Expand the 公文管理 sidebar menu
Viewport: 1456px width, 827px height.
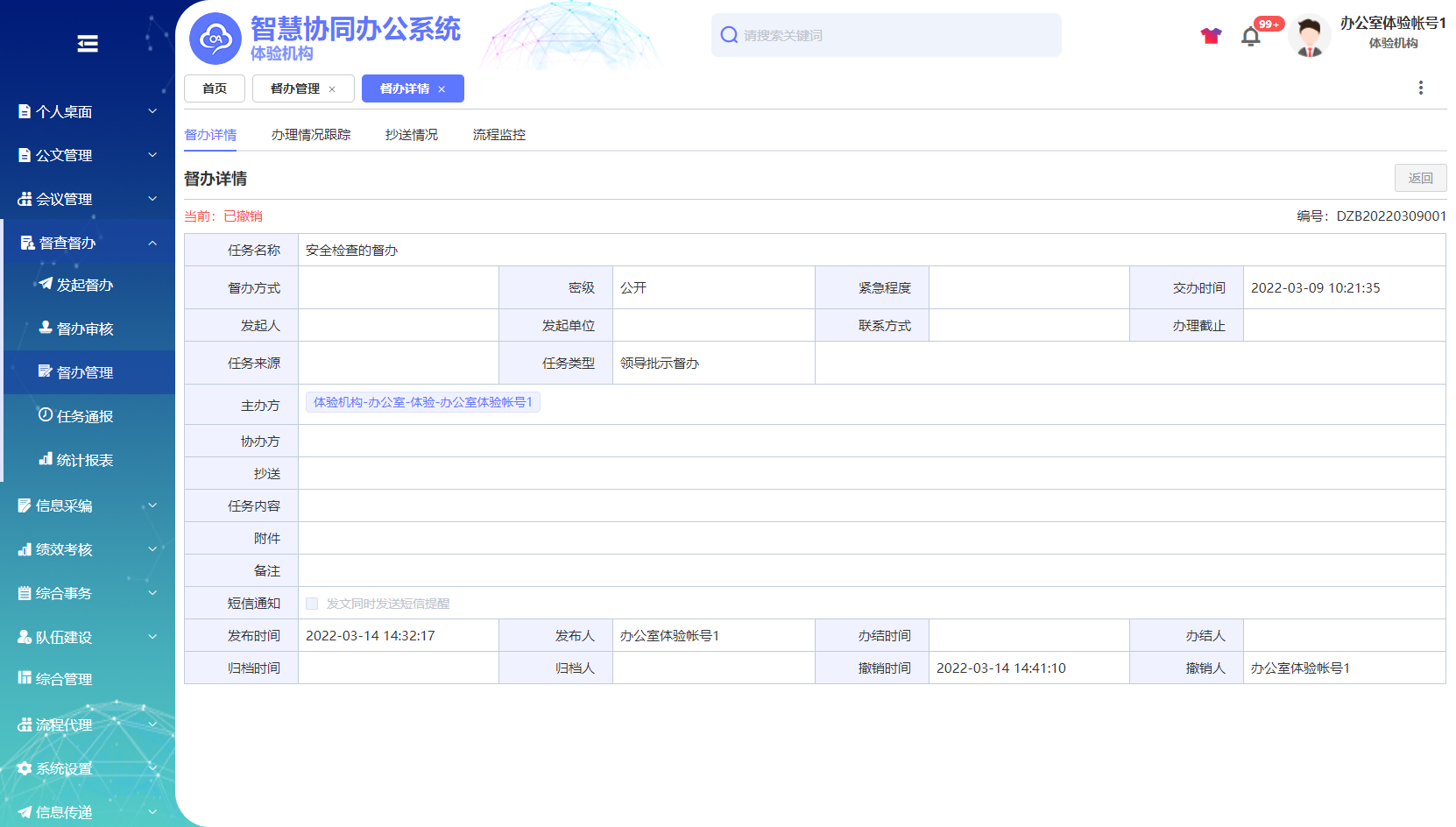click(88, 155)
